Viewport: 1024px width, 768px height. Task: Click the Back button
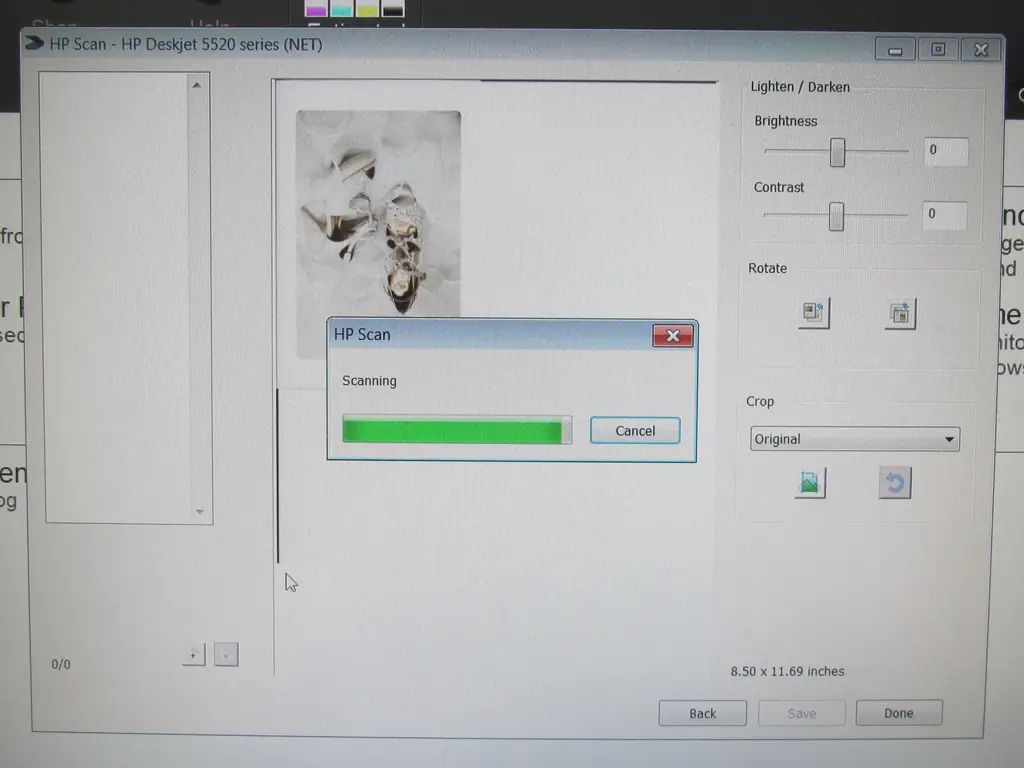(x=703, y=713)
